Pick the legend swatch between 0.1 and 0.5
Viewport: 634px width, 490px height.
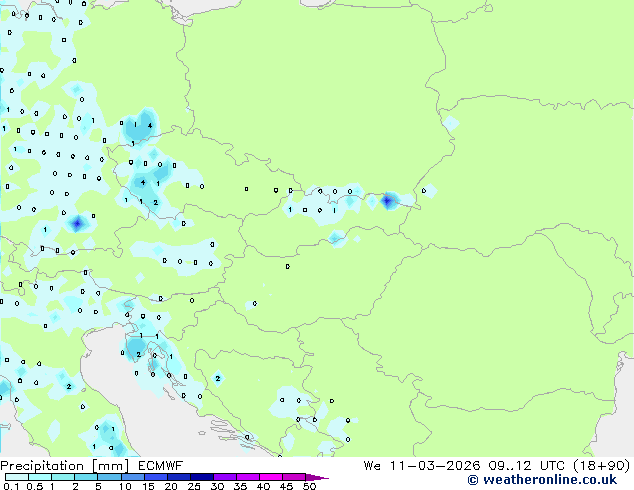tap(17, 477)
